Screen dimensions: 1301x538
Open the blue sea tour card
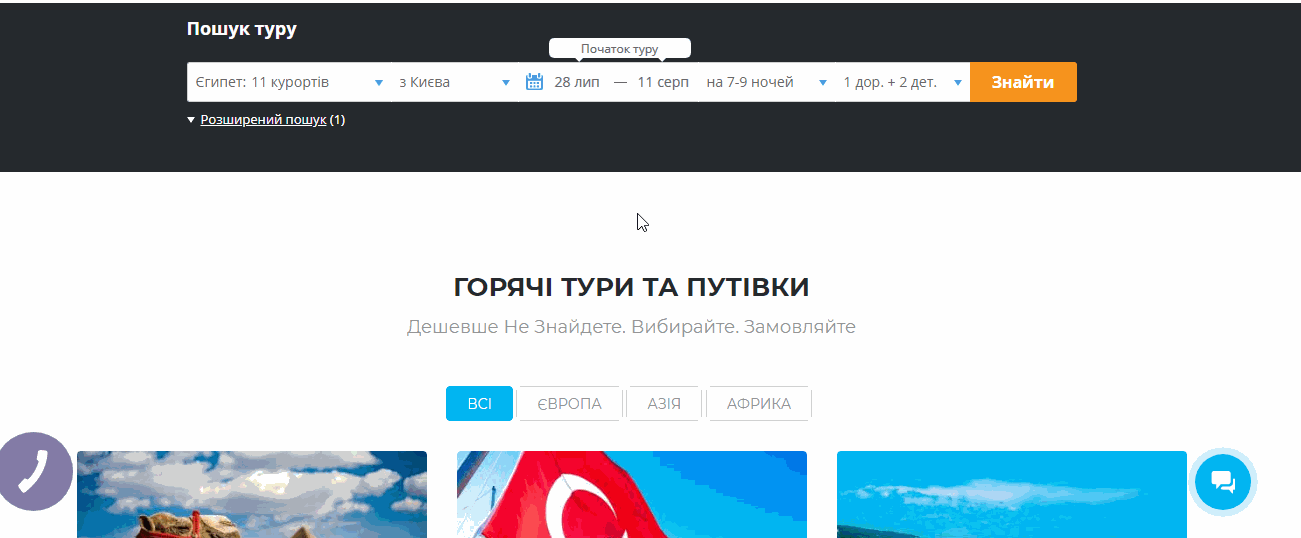[1012, 494]
